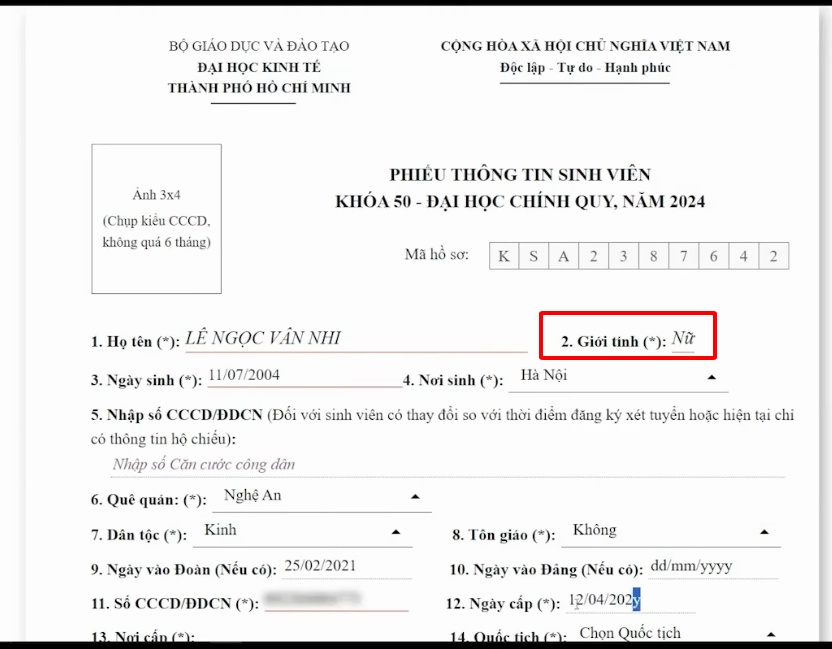The width and height of the screenshot is (832, 649).
Task: Select the Mã hồ sơ cell containing S
Action: click(534, 256)
